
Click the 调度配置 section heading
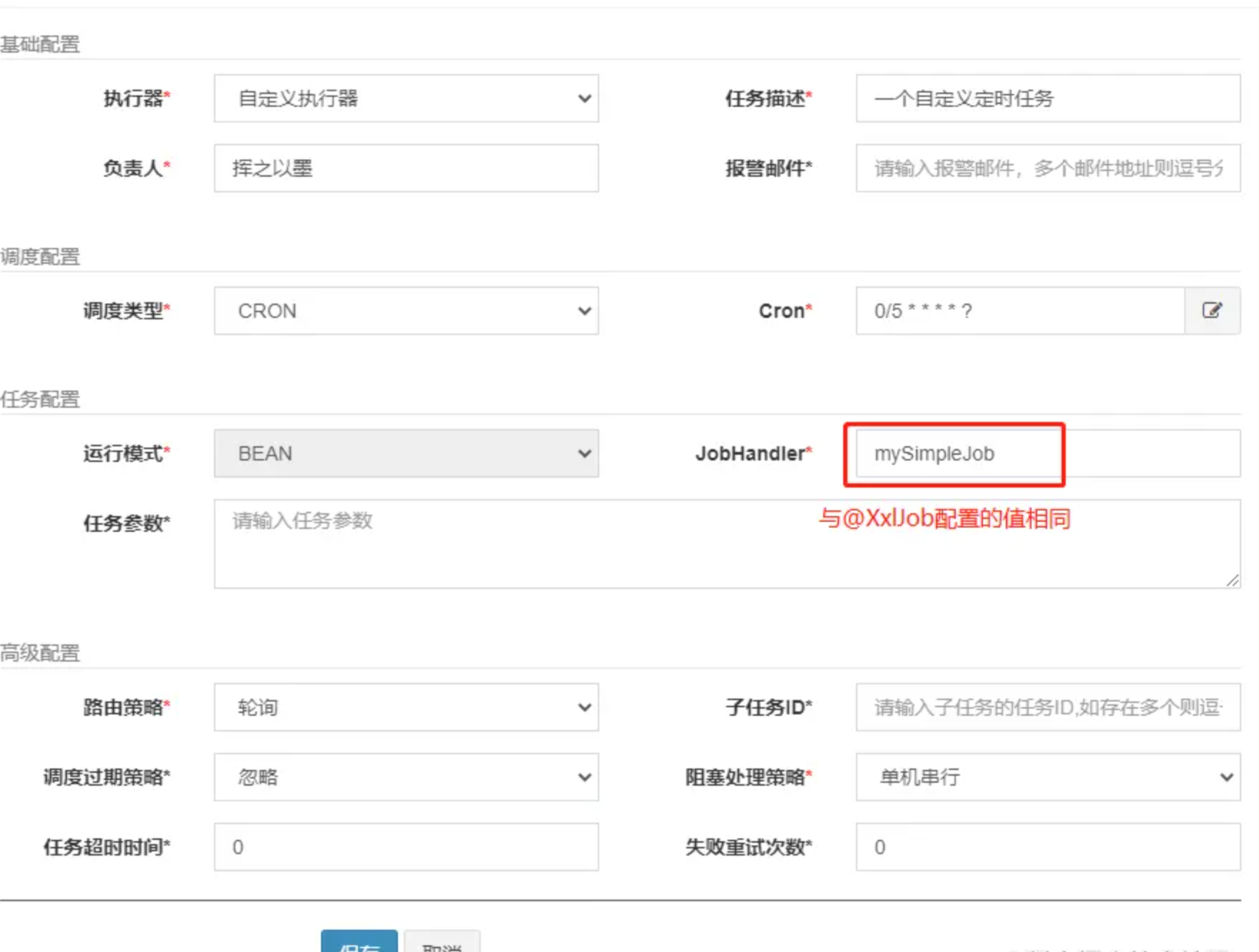pyautogui.click(x=40, y=257)
